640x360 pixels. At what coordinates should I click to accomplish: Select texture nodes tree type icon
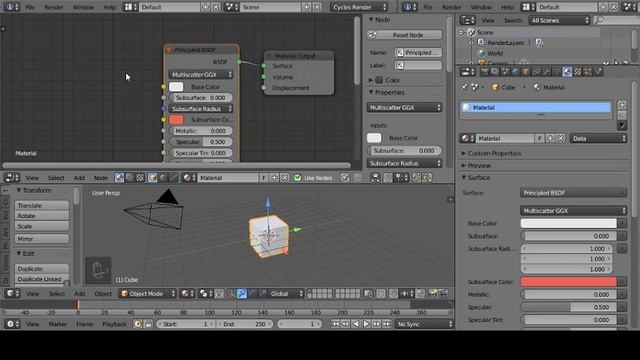click(x=140, y=178)
